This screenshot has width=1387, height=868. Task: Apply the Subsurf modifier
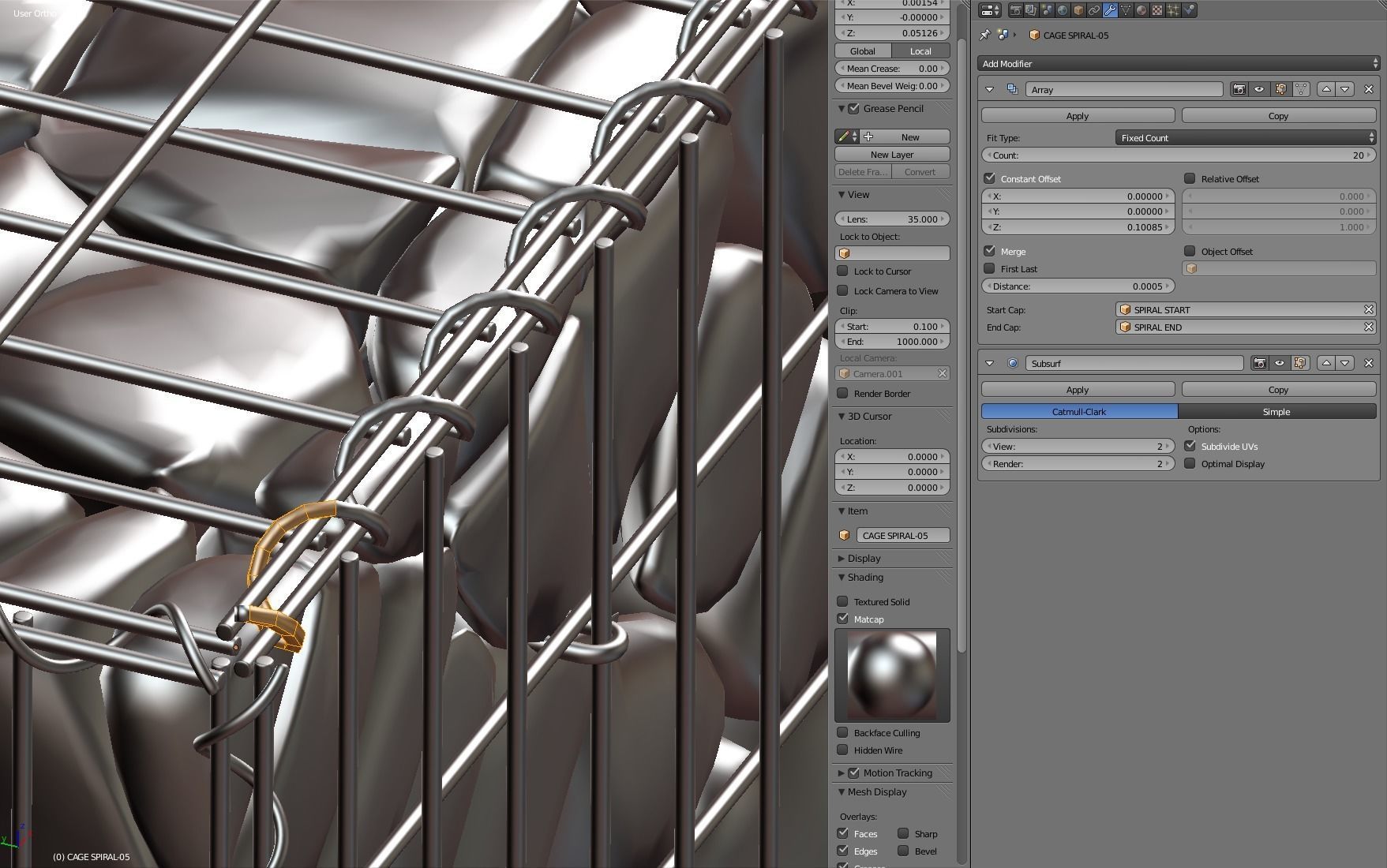(x=1078, y=389)
